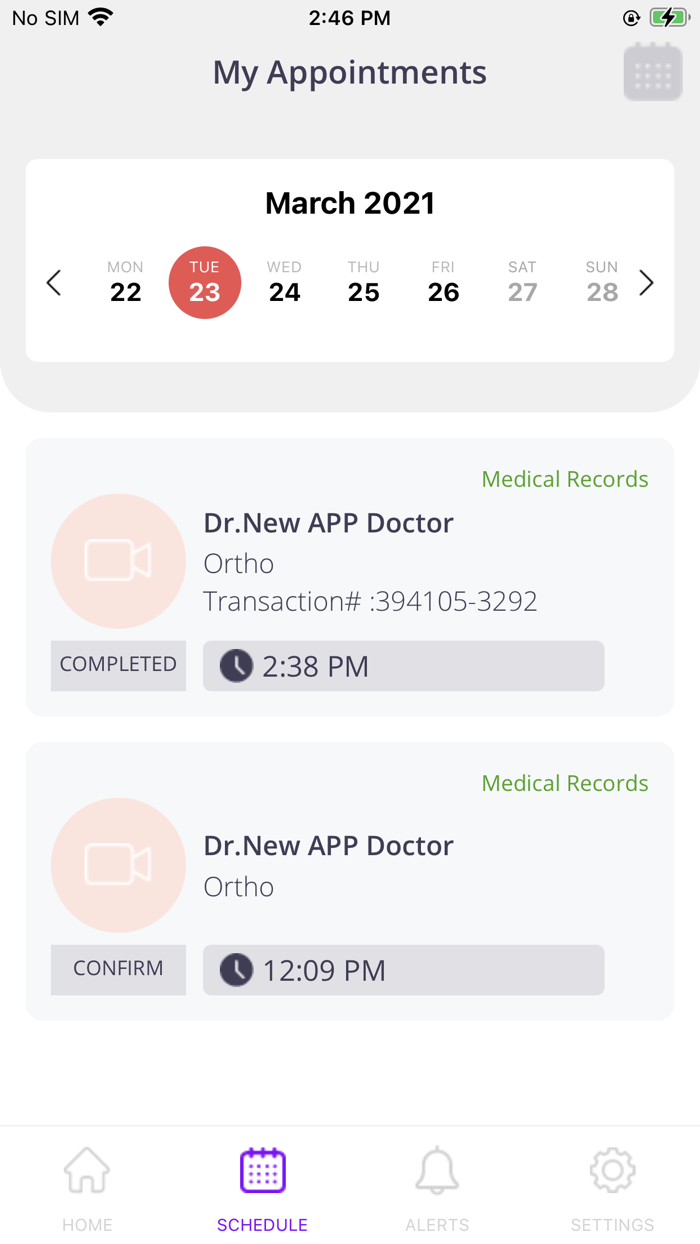The height and width of the screenshot is (1244, 700).
Task: Tap the clock icon beside 2:38 PM
Action: (234, 665)
